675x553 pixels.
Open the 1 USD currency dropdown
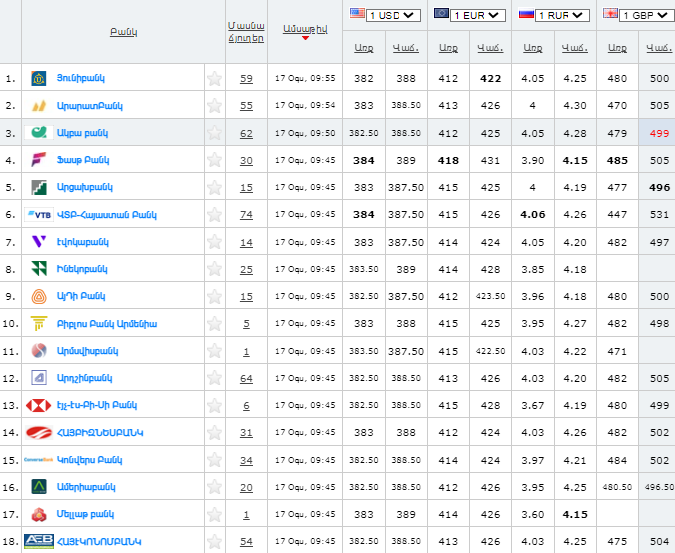[393, 15]
